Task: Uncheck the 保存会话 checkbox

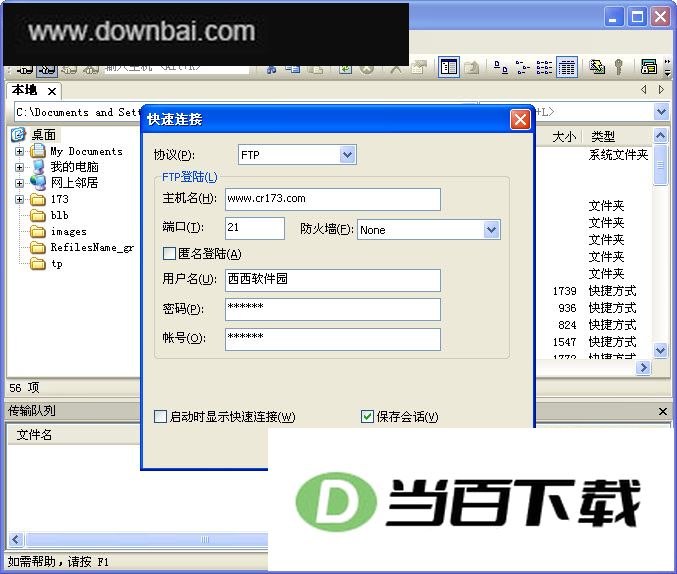Action: click(367, 417)
